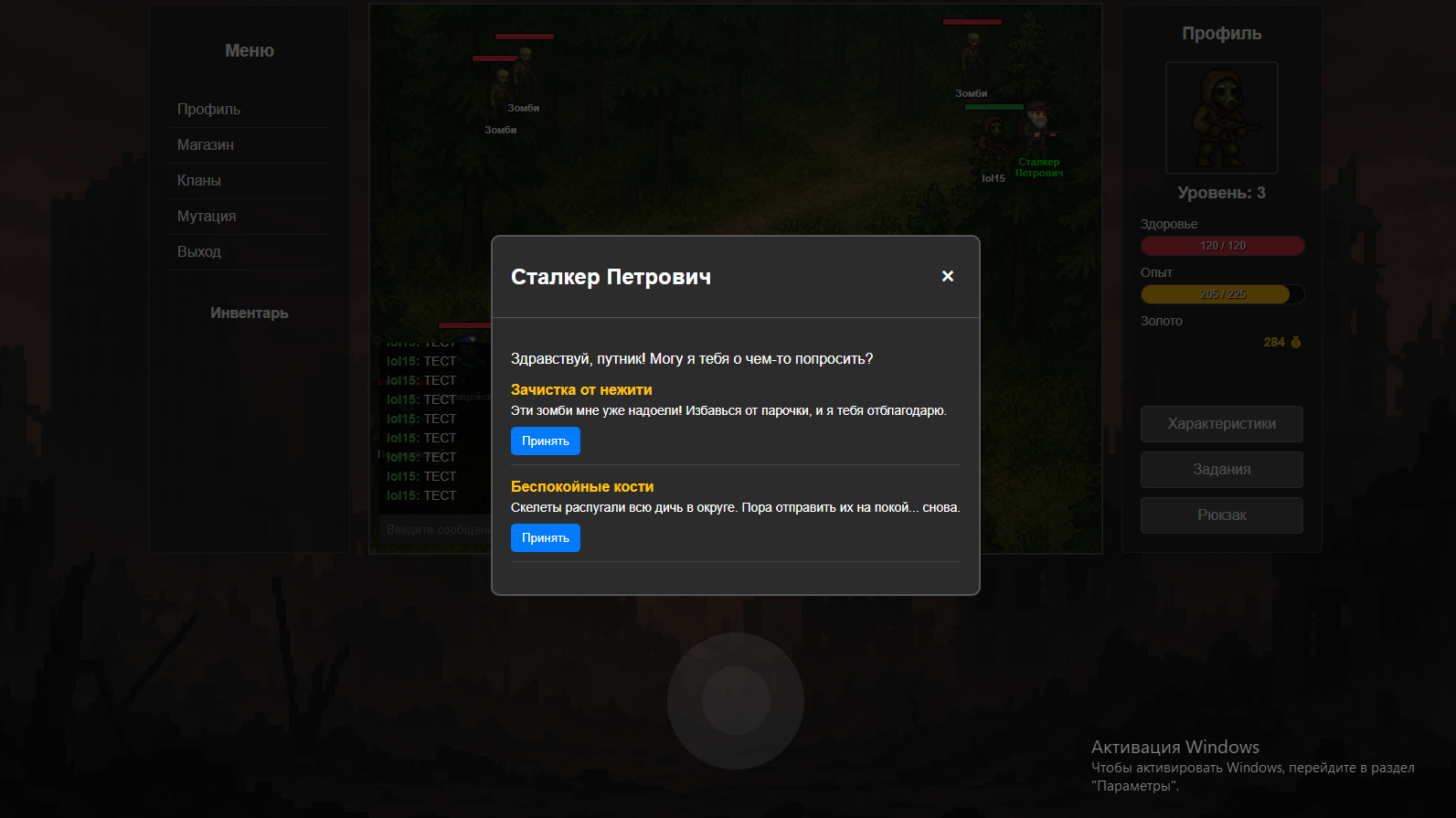
Task: Click the gold coin icon
Action: (1295, 342)
